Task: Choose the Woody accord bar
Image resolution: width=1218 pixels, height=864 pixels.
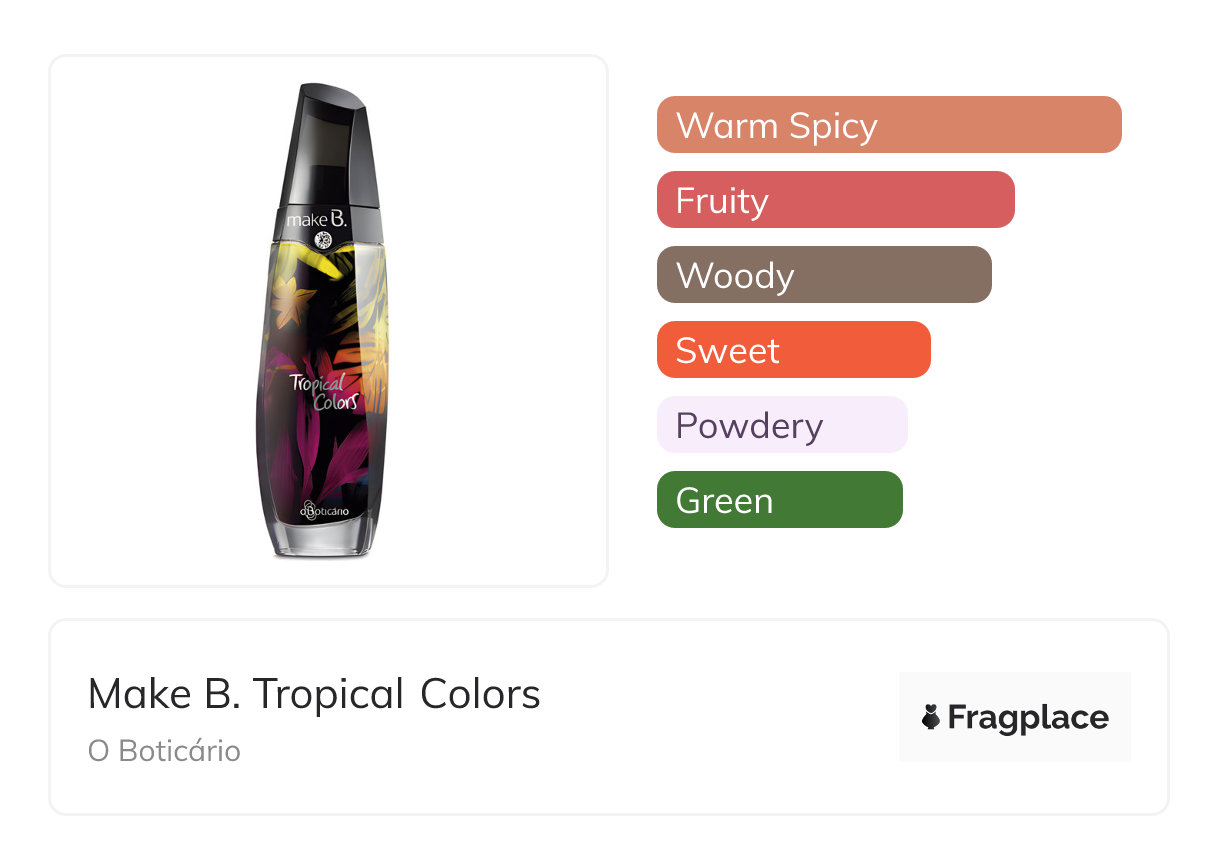Action: (x=823, y=275)
